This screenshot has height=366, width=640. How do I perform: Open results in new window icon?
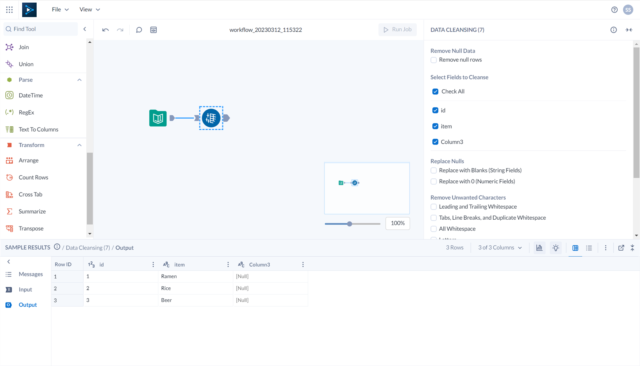621,248
